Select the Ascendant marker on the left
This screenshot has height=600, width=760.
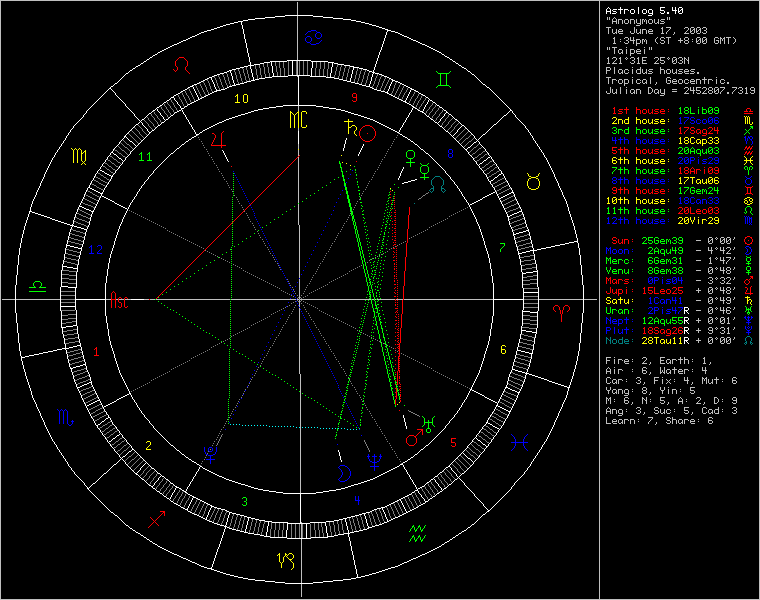[x=119, y=299]
